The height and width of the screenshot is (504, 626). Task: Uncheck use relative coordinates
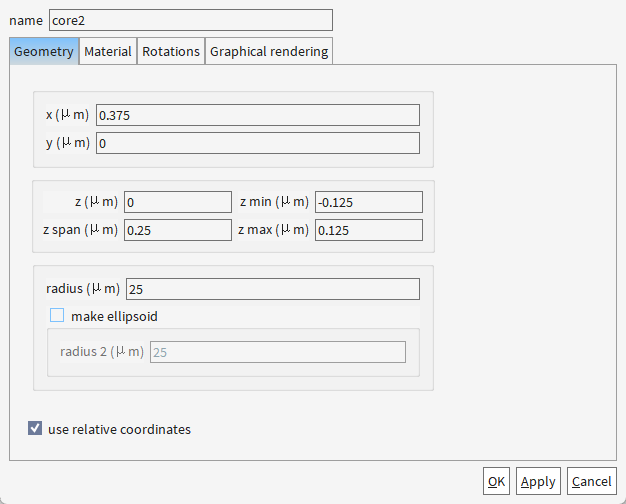click(x=35, y=428)
